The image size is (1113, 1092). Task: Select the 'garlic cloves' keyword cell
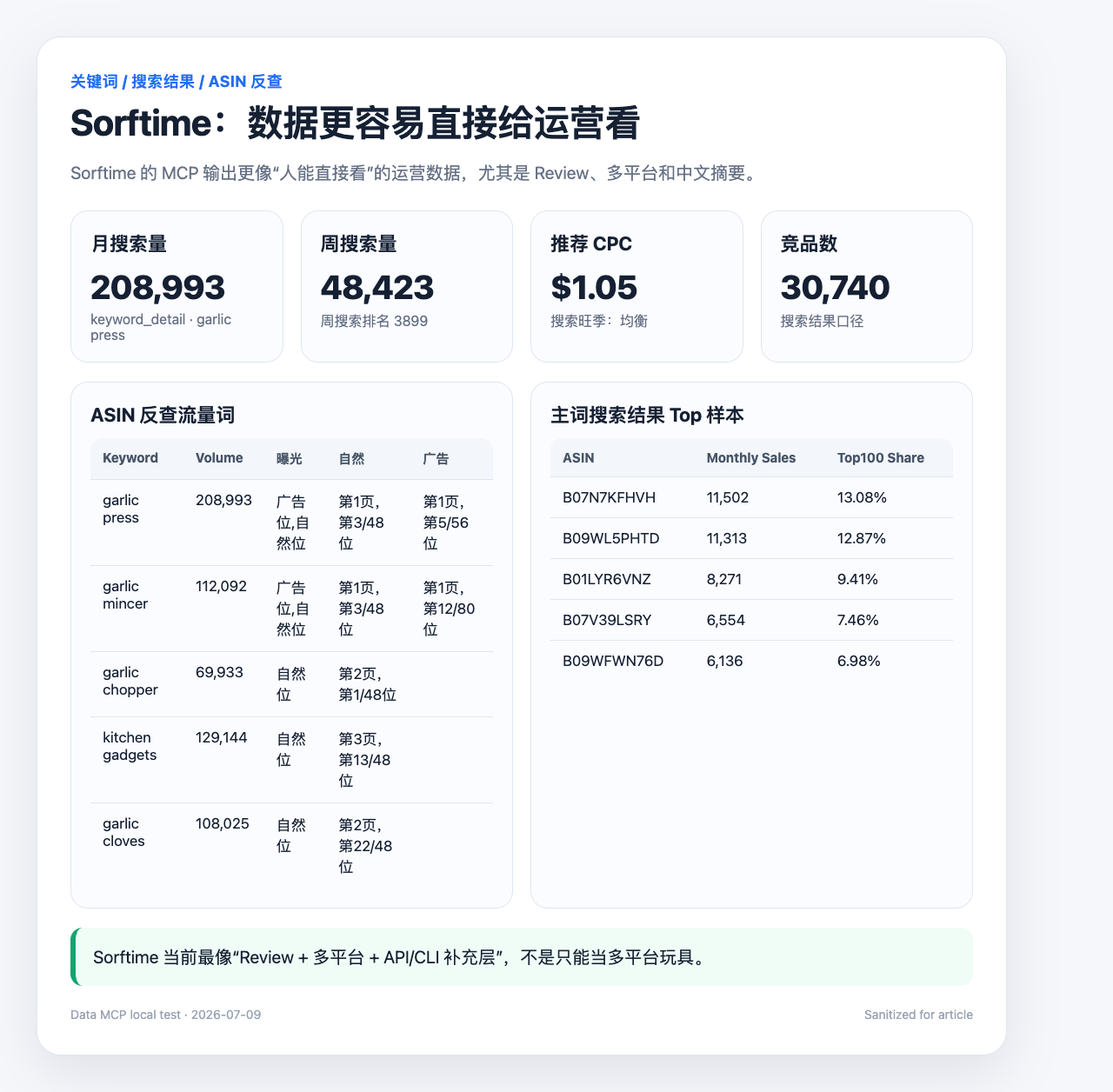point(123,832)
